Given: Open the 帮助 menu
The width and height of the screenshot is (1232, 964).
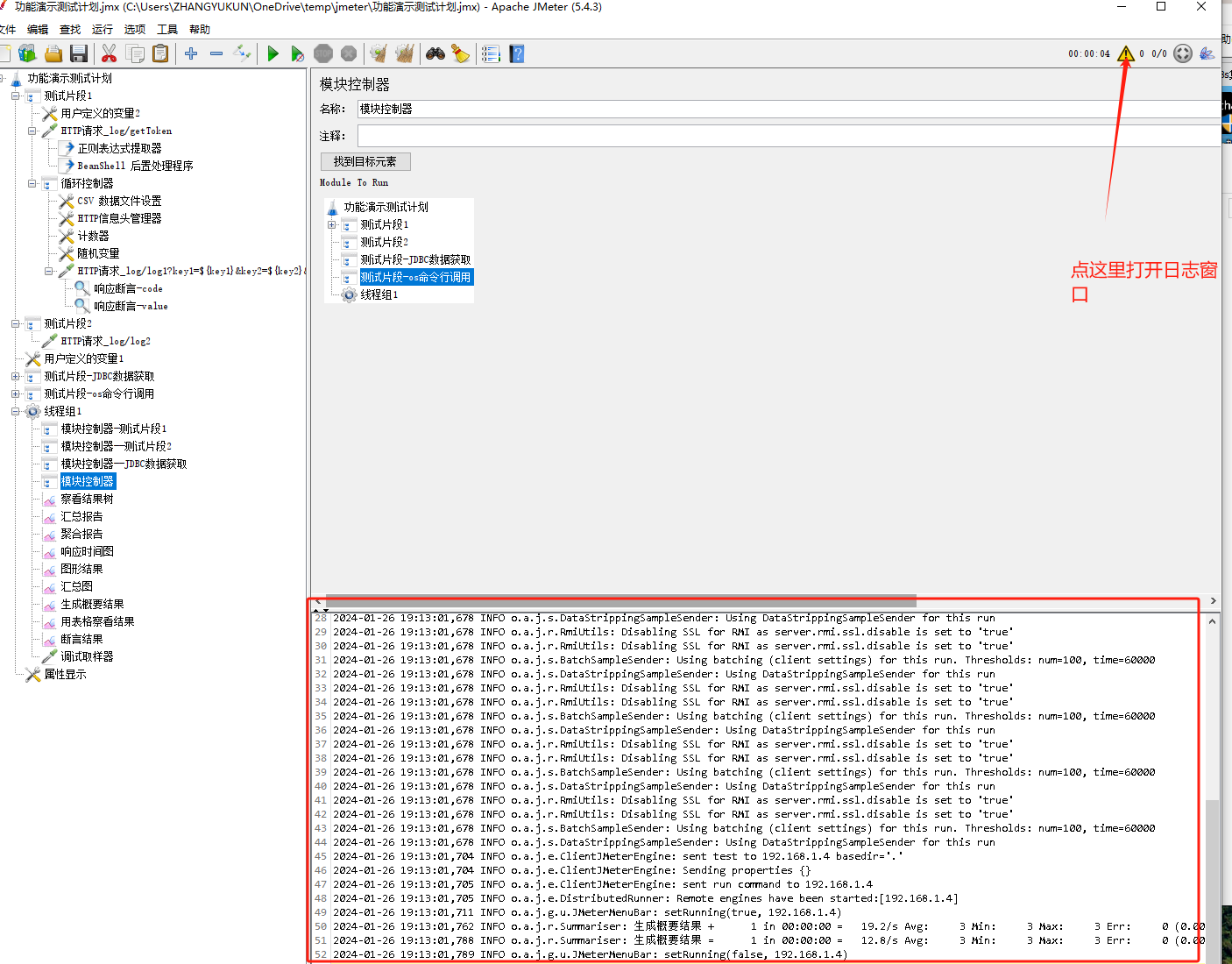Looking at the screenshot, I should coord(200,30).
